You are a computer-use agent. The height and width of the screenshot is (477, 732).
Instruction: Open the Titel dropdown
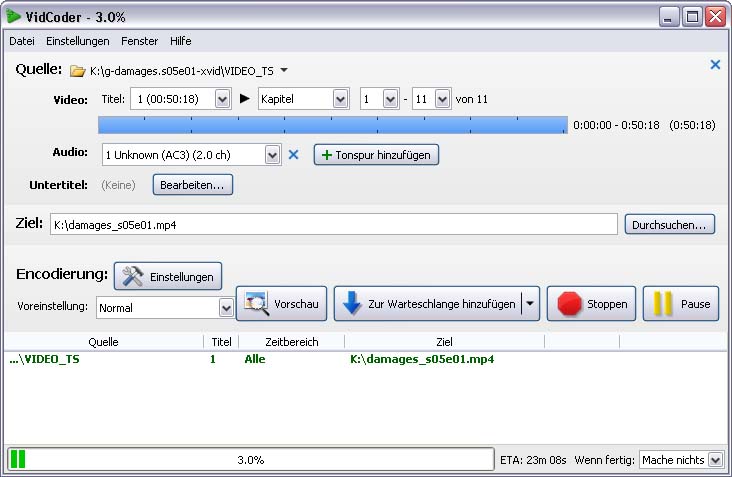181,99
